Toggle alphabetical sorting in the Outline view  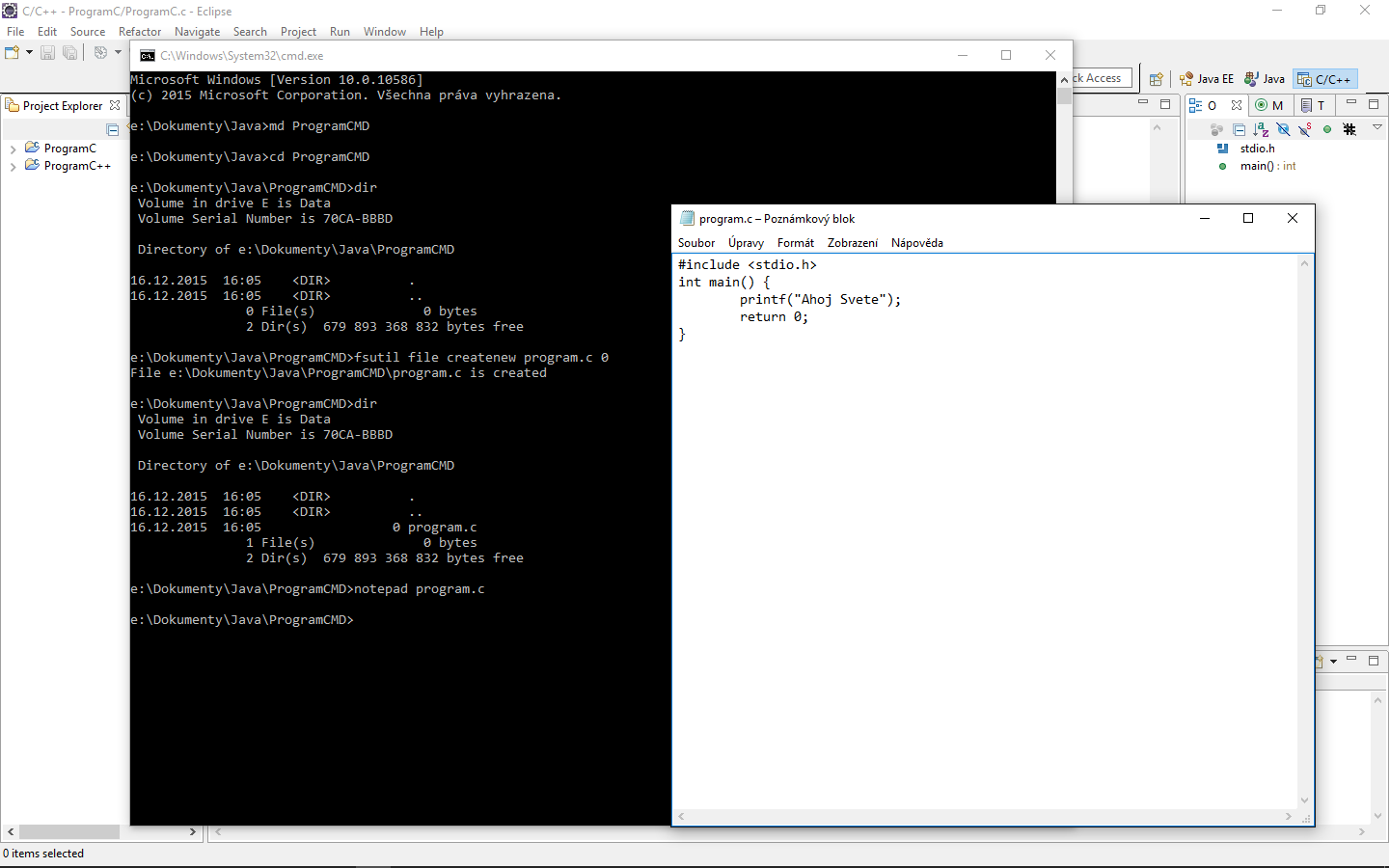click(1261, 129)
